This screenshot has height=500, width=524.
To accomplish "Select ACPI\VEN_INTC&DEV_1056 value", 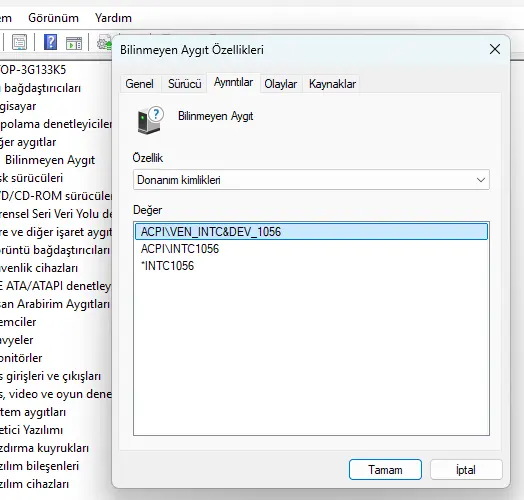I will tap(311, 232).
